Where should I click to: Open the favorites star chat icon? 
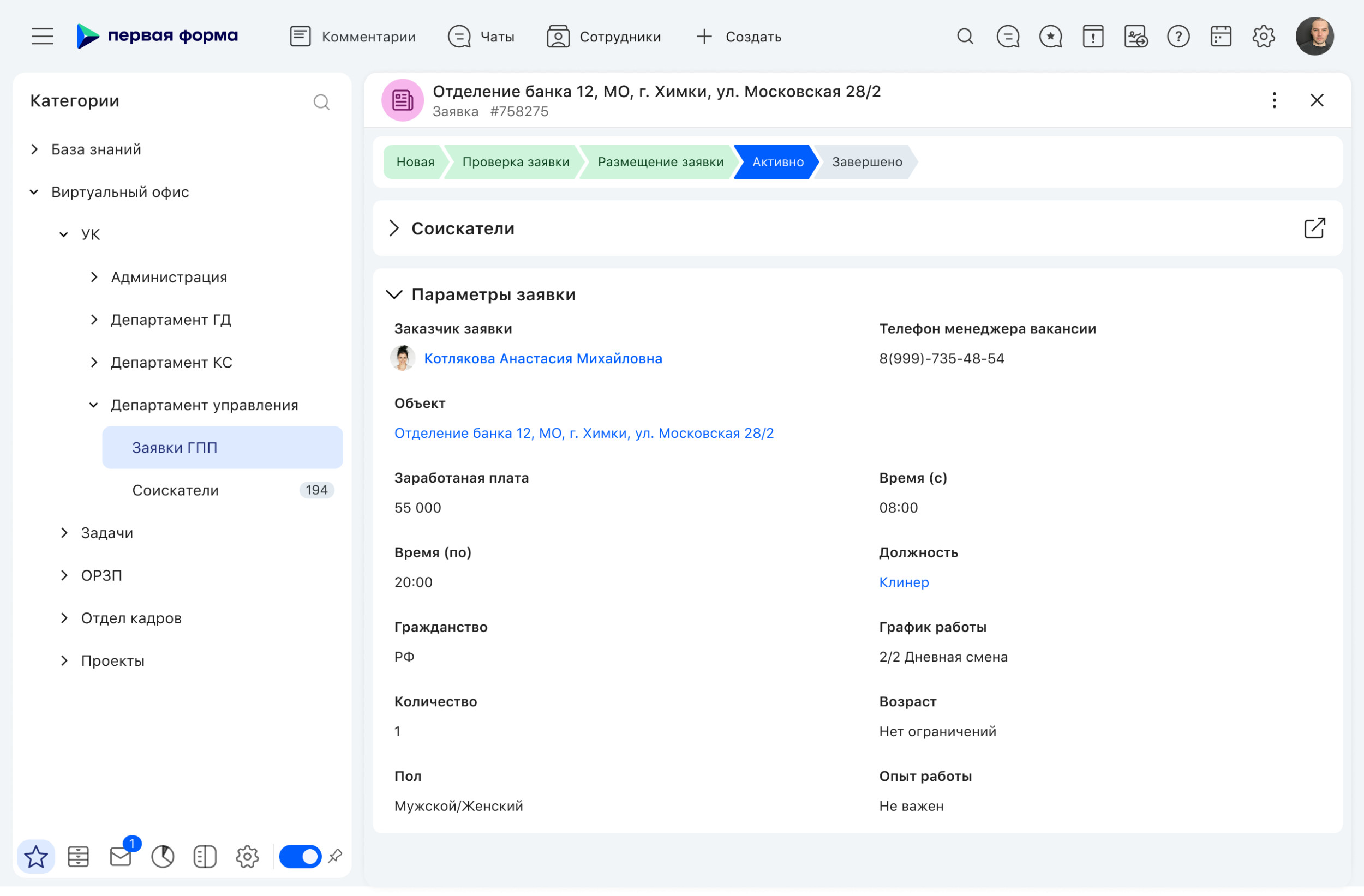1050,37
